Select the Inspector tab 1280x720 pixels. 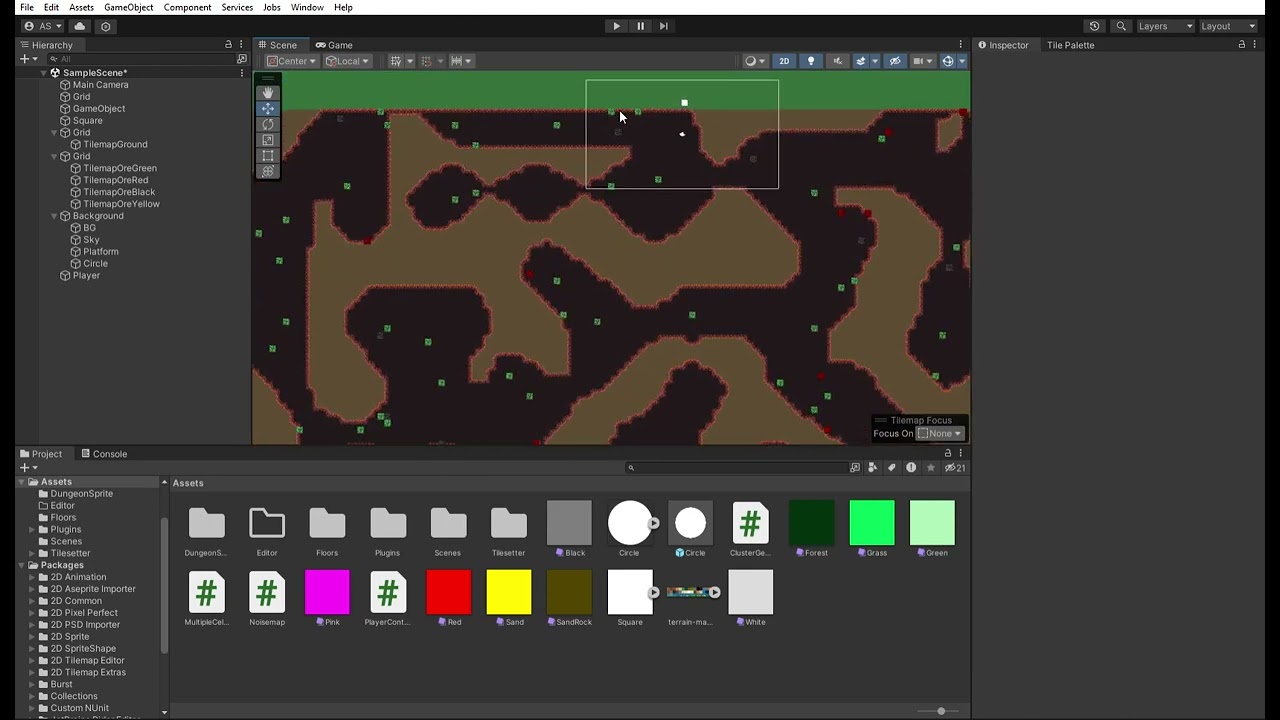(x=1003, y=45)
